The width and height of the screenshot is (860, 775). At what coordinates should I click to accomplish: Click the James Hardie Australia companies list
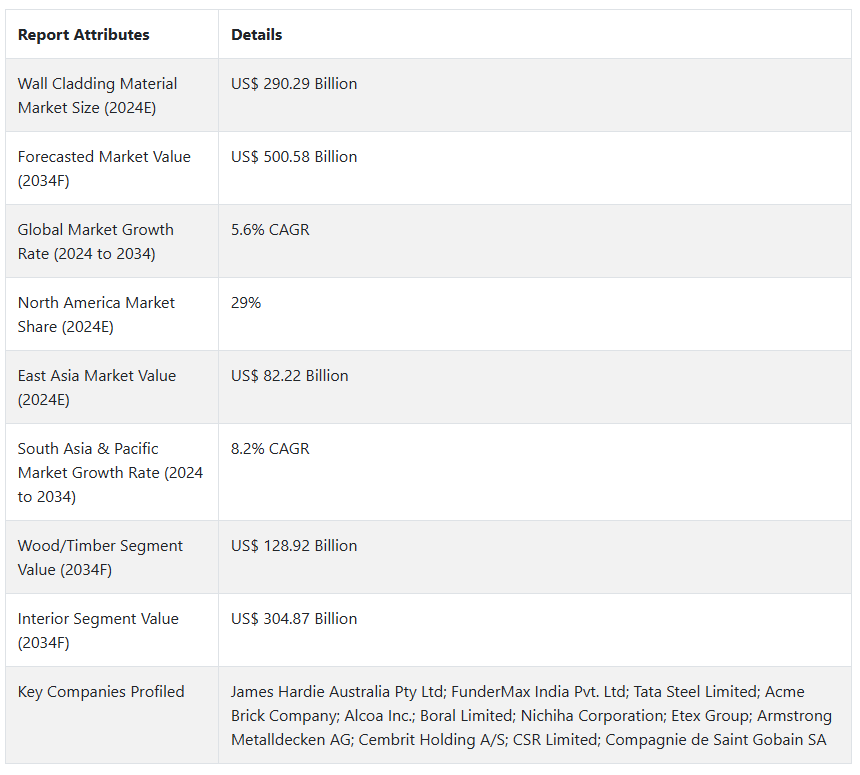tap(529, 716)
